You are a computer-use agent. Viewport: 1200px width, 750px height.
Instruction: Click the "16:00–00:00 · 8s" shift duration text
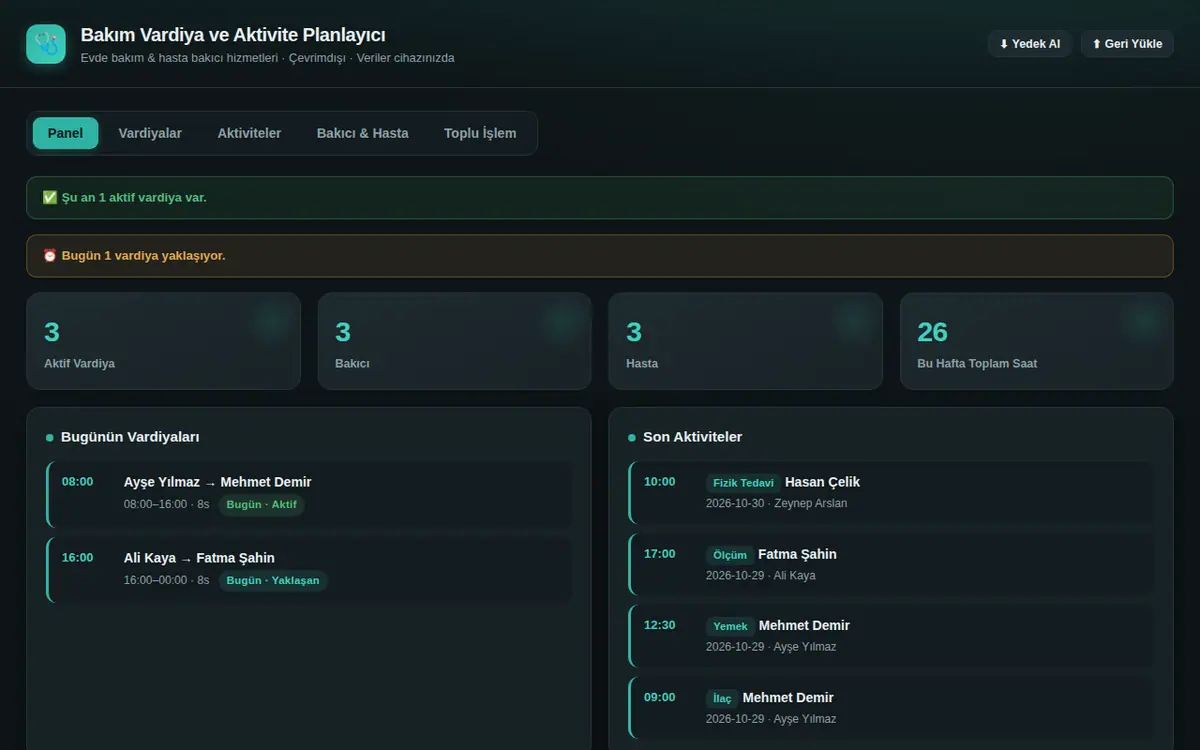point(167,581)
